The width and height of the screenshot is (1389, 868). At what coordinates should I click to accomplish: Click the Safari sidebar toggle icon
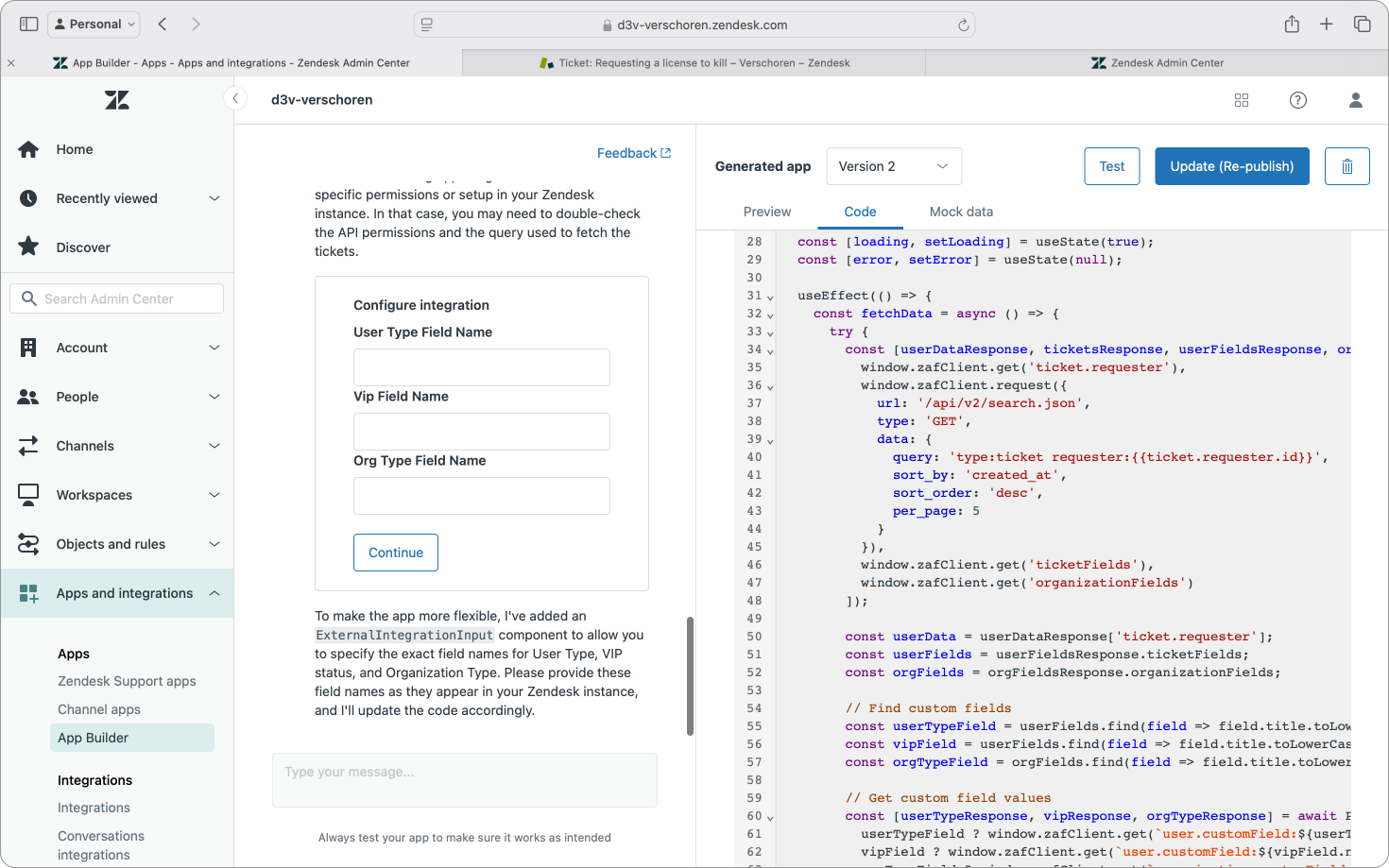click(29, 24)
